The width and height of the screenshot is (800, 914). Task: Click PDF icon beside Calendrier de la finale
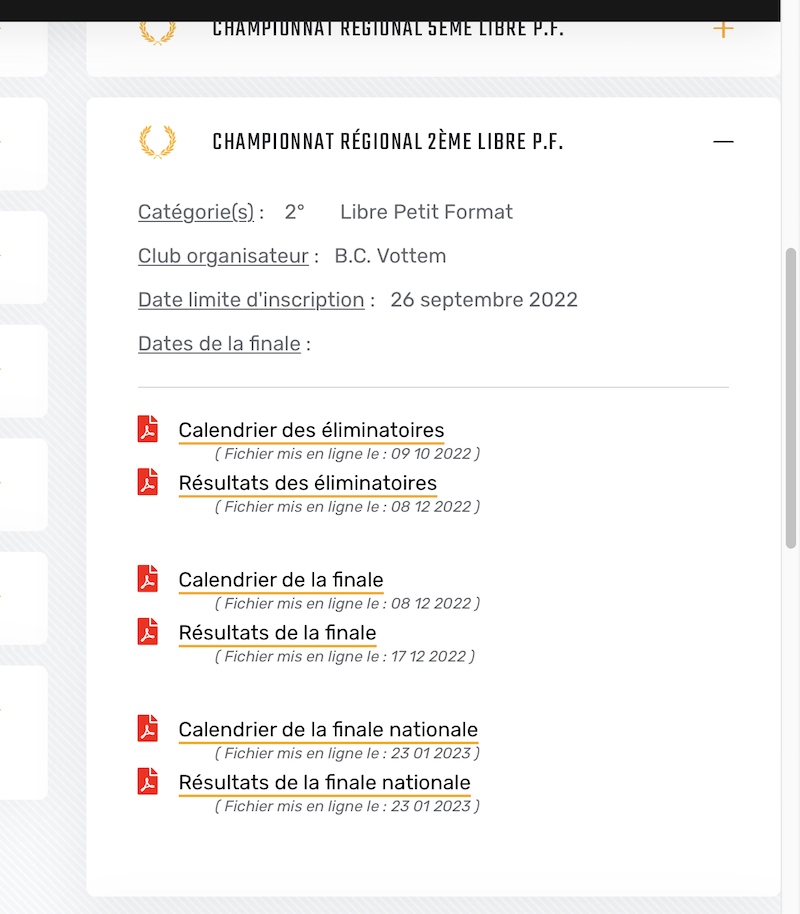(x=148, y=579)
